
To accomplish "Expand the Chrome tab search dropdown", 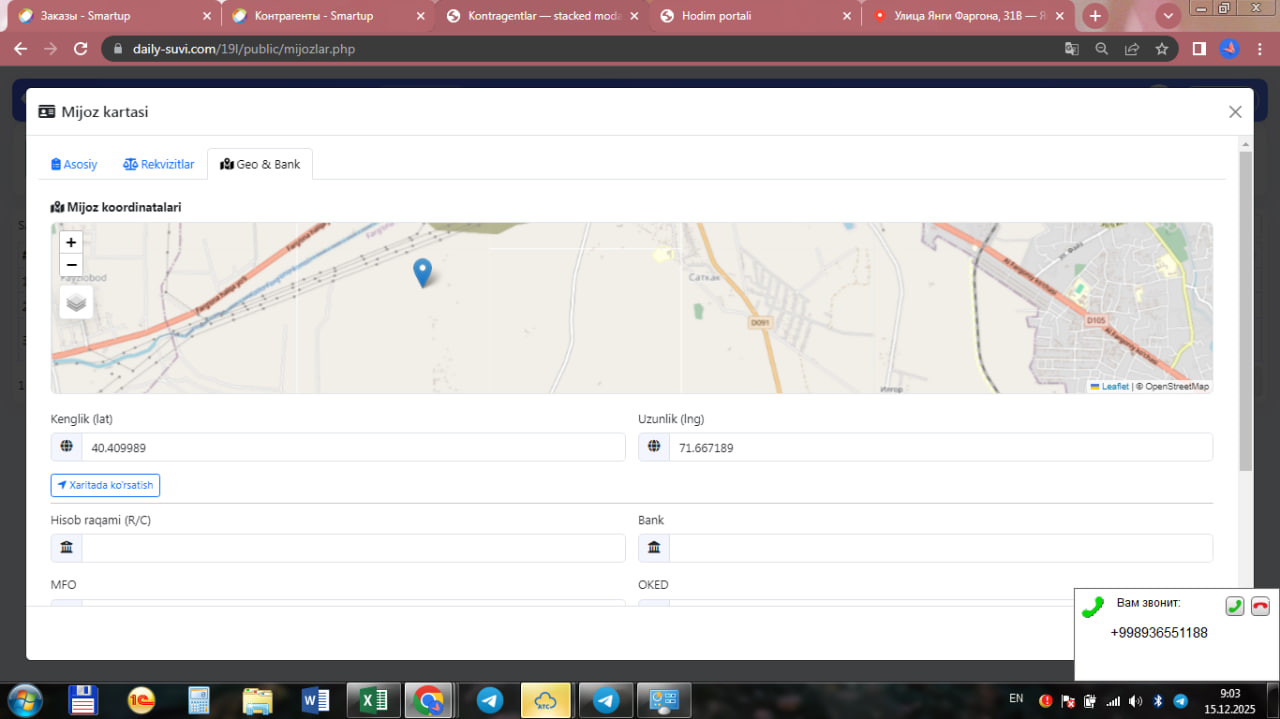I will point(1167,16).
